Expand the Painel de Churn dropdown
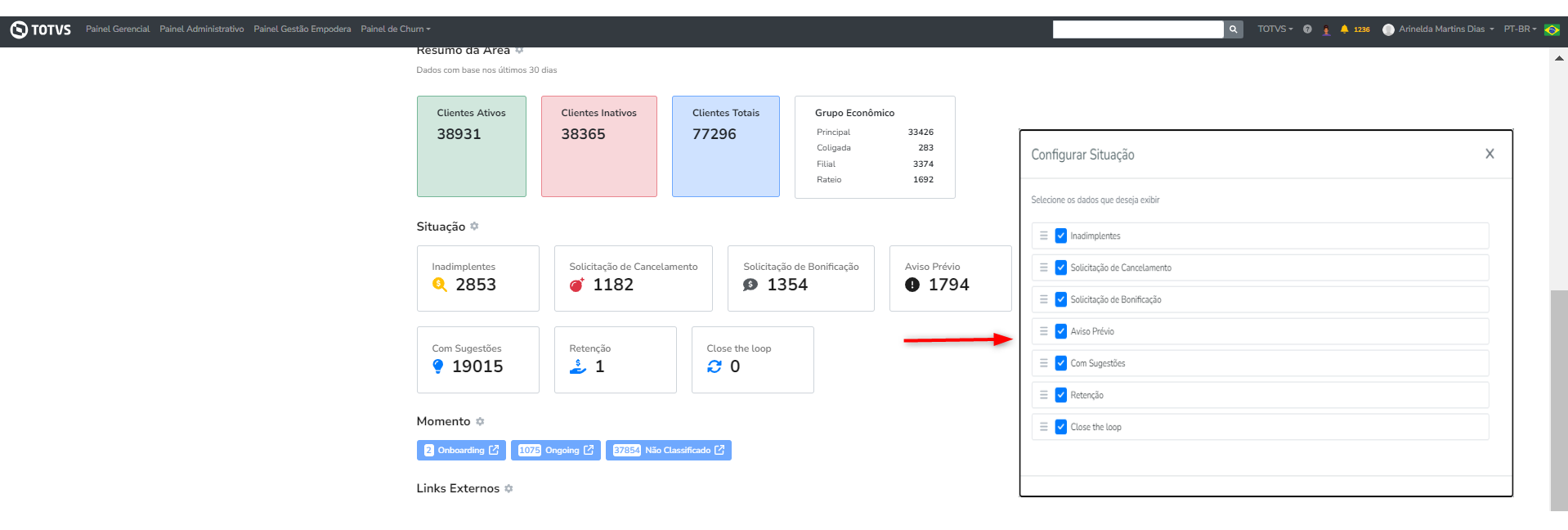The width and height of the screenshot is (1568, 530). pos(395,29)
